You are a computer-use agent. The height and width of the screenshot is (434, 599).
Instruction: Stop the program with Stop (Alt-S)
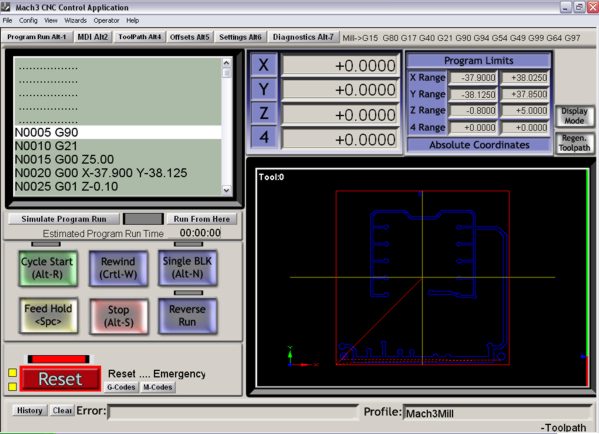click(x=118, y=316)
